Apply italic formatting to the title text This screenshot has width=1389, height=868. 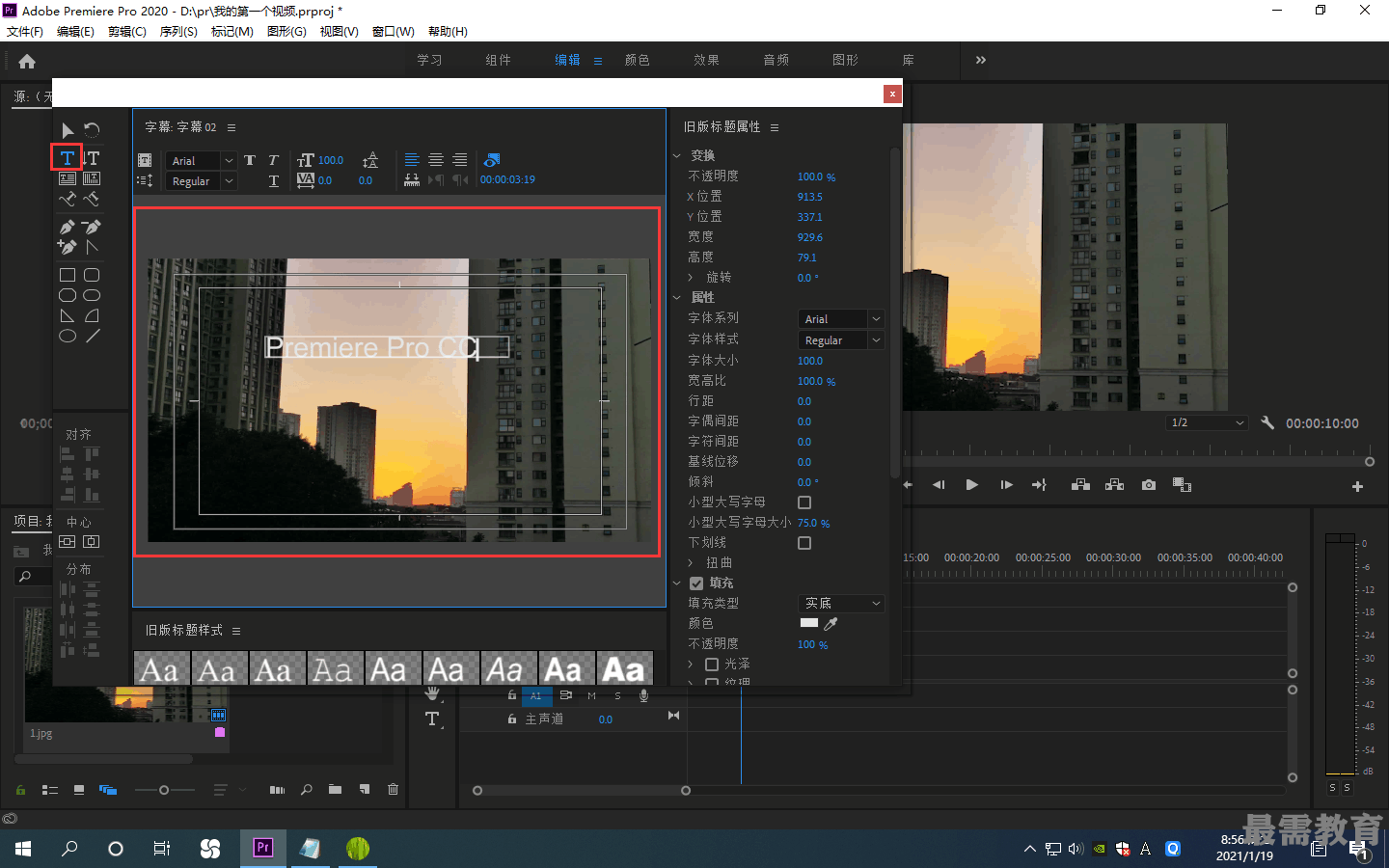(x=273, y=160)
